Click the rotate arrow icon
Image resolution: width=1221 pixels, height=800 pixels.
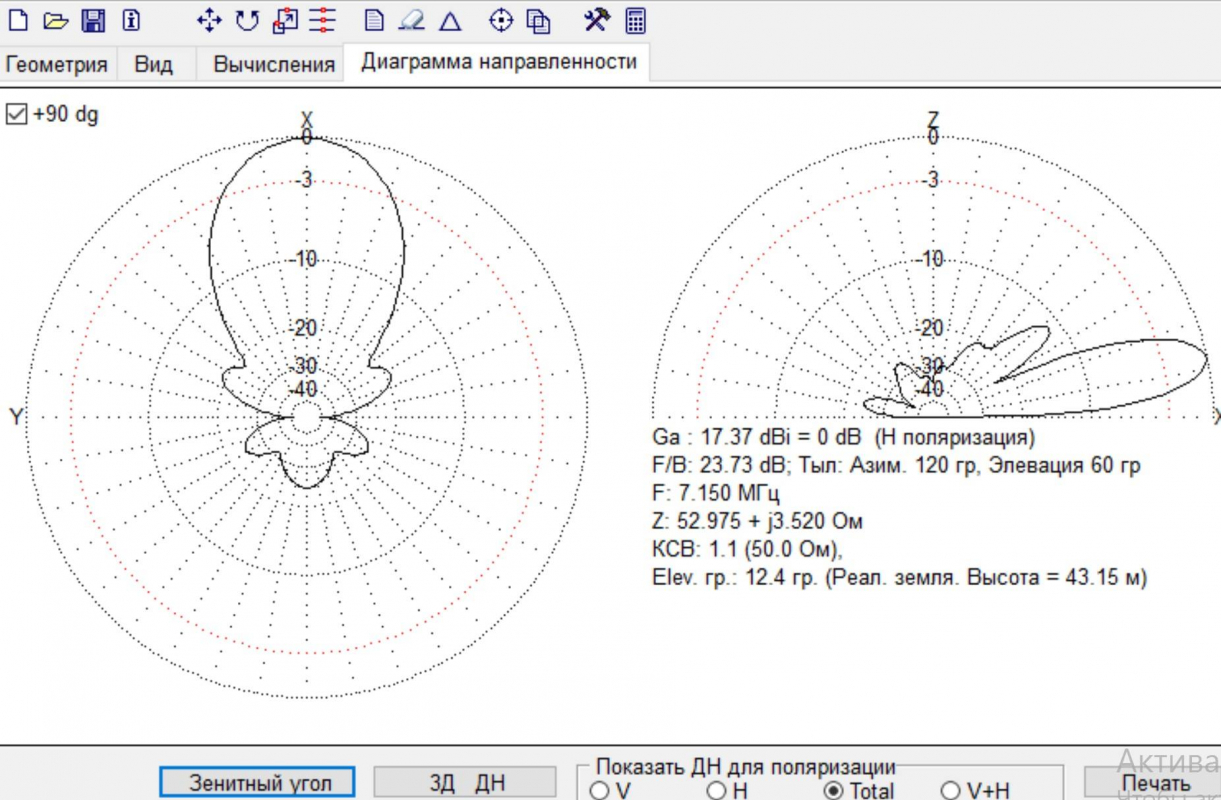(x=247, y=20)
